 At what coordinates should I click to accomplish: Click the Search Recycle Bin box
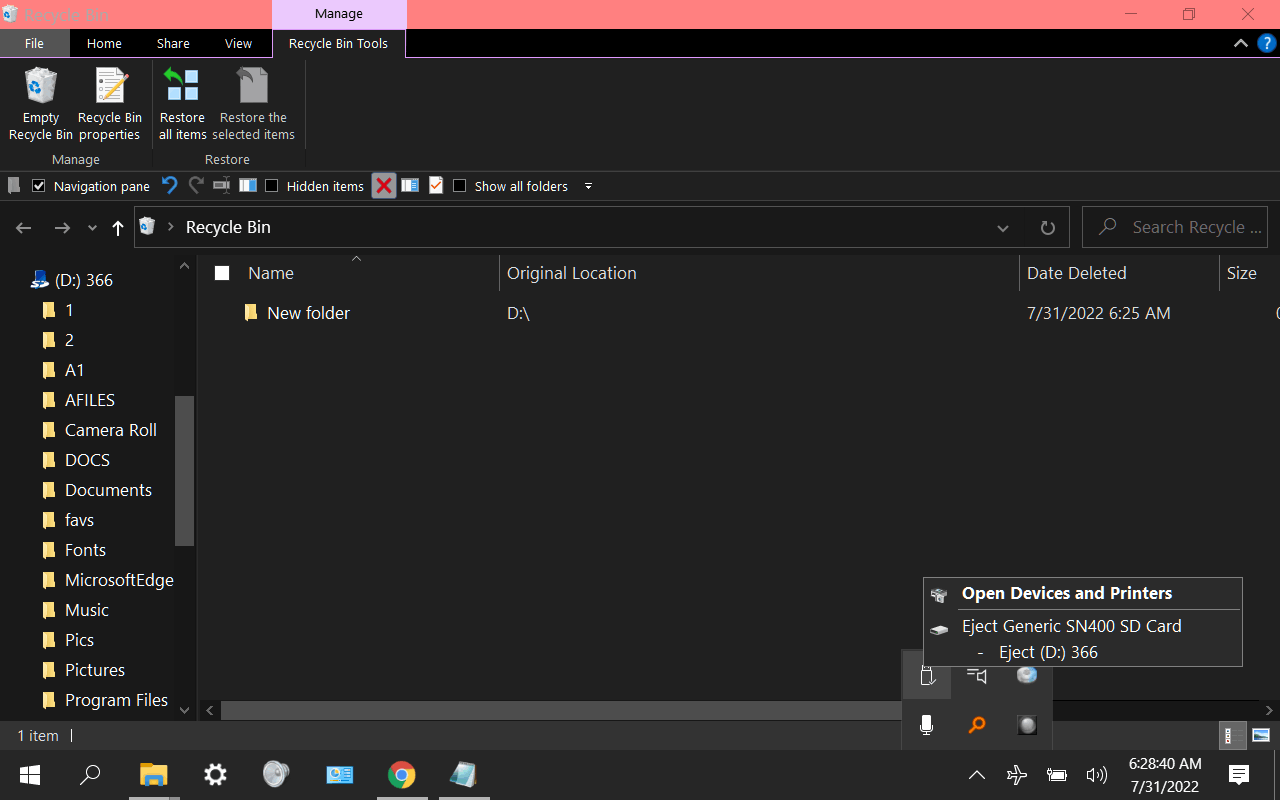click(1175, 227)
